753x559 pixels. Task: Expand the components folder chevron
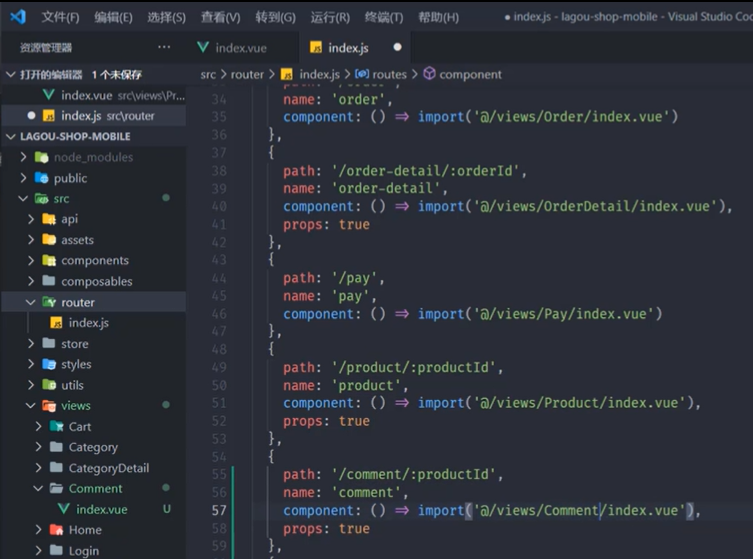coord(31,260)
